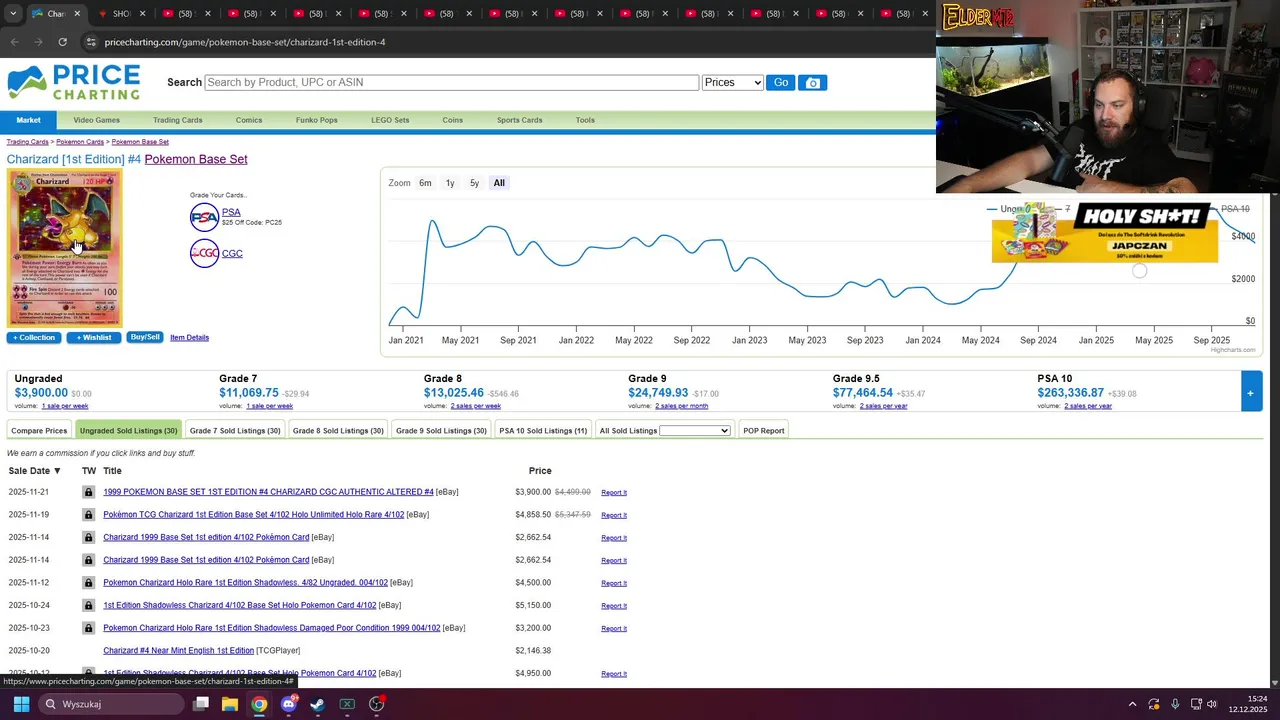Set chart zoom to 6m
Screen dimensions: 1280x720
425,183
